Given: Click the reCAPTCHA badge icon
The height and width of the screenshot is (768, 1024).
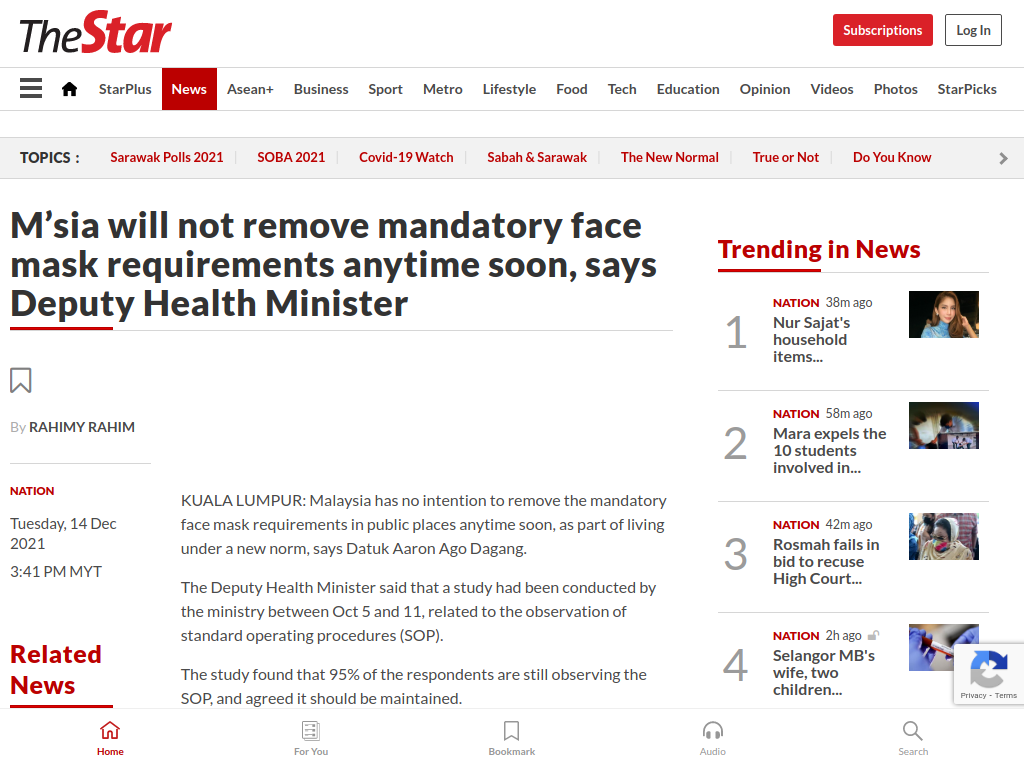Looking at the screenshot, I should click(x=988, y=669).
